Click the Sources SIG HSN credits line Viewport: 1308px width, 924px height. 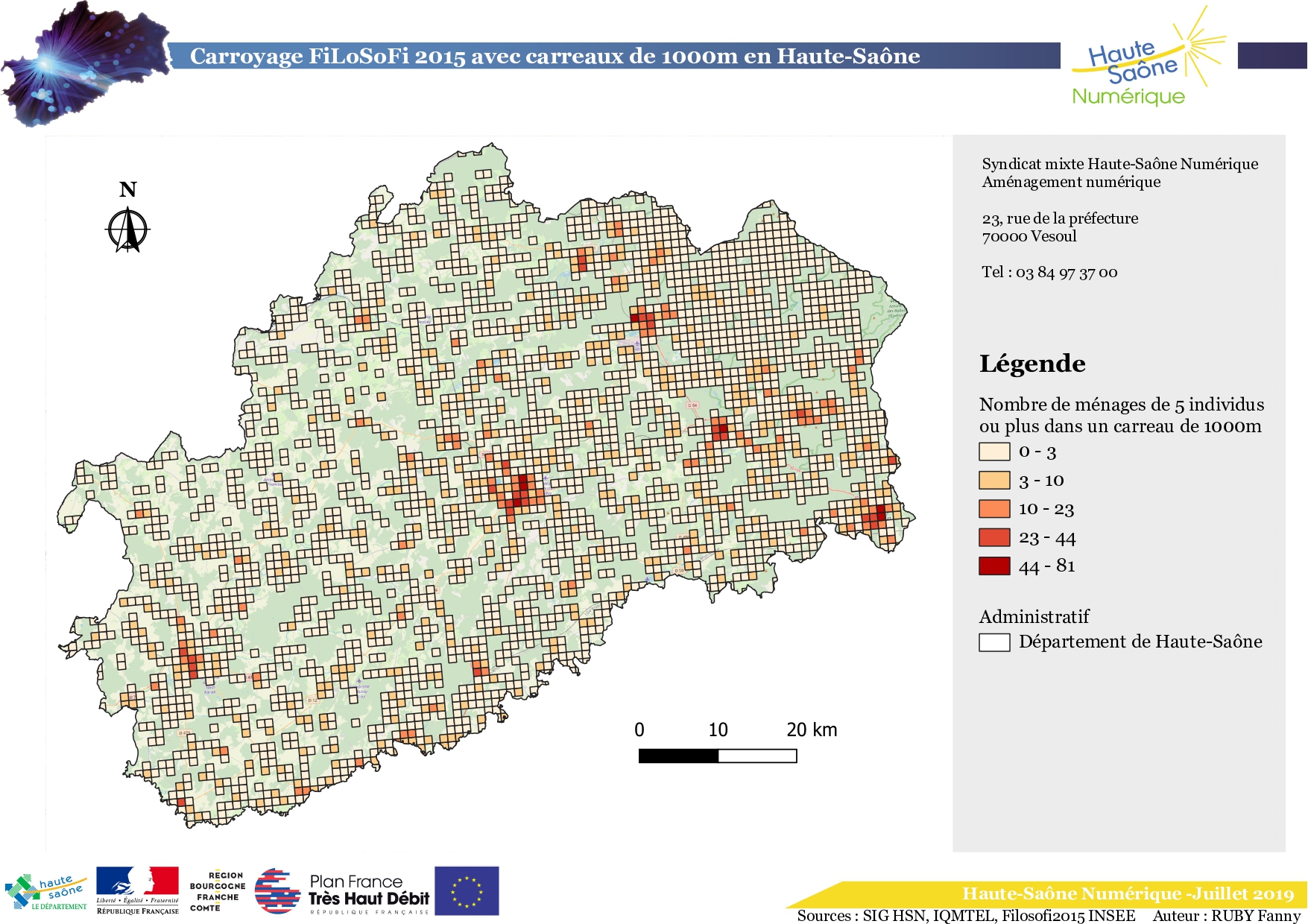[967, 916]
